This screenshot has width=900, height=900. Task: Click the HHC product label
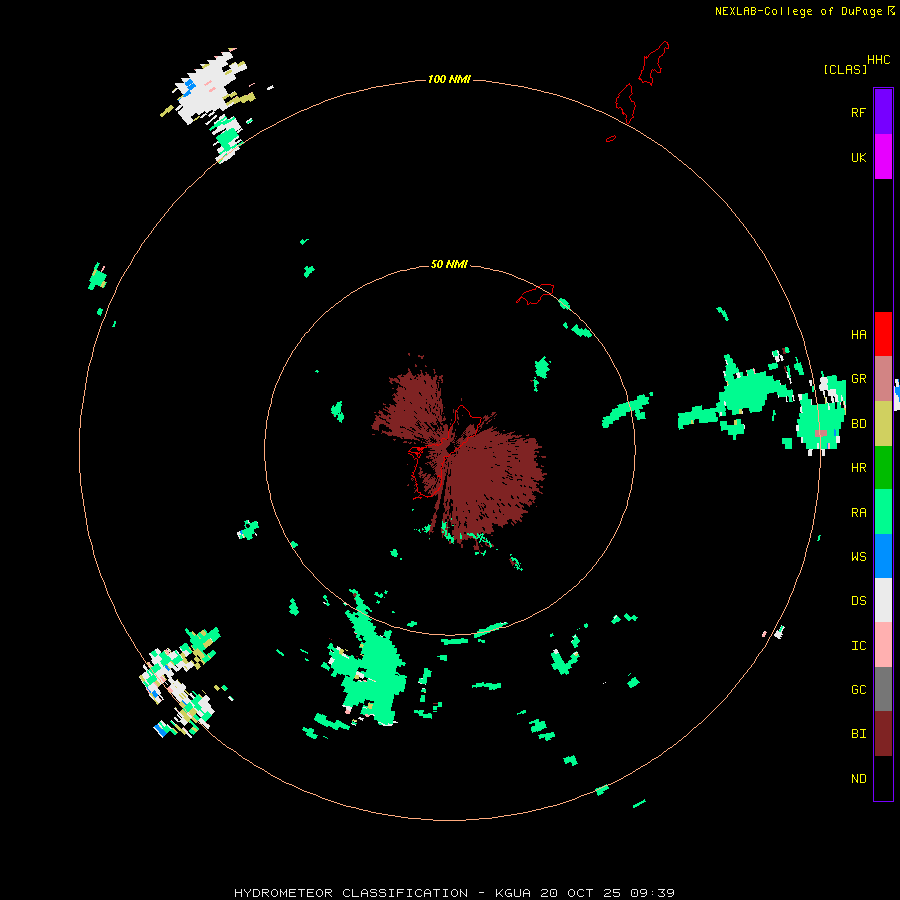(879, 60)
